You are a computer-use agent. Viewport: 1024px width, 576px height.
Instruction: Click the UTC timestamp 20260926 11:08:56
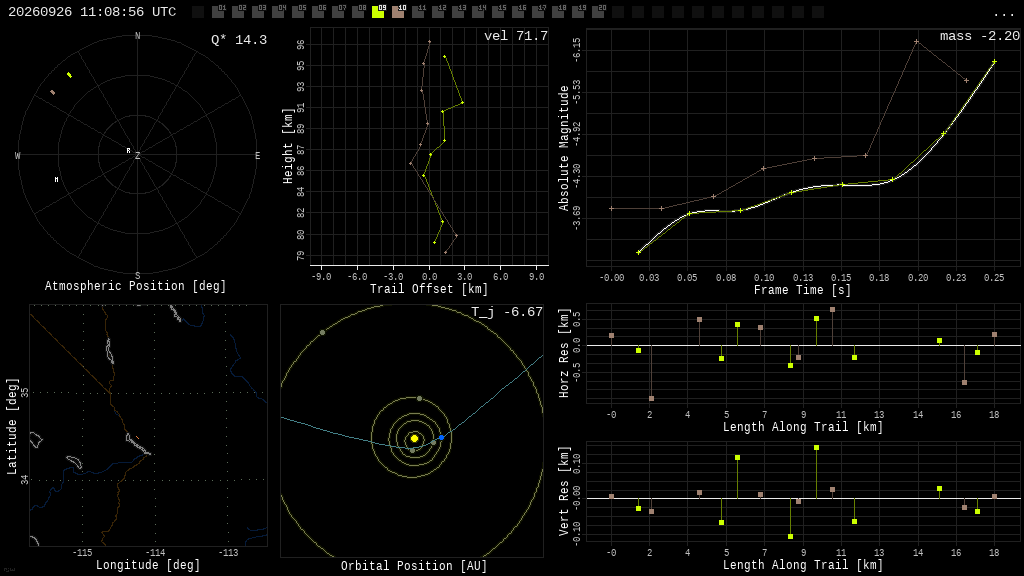pyautogui.click(x=92, y=12)
